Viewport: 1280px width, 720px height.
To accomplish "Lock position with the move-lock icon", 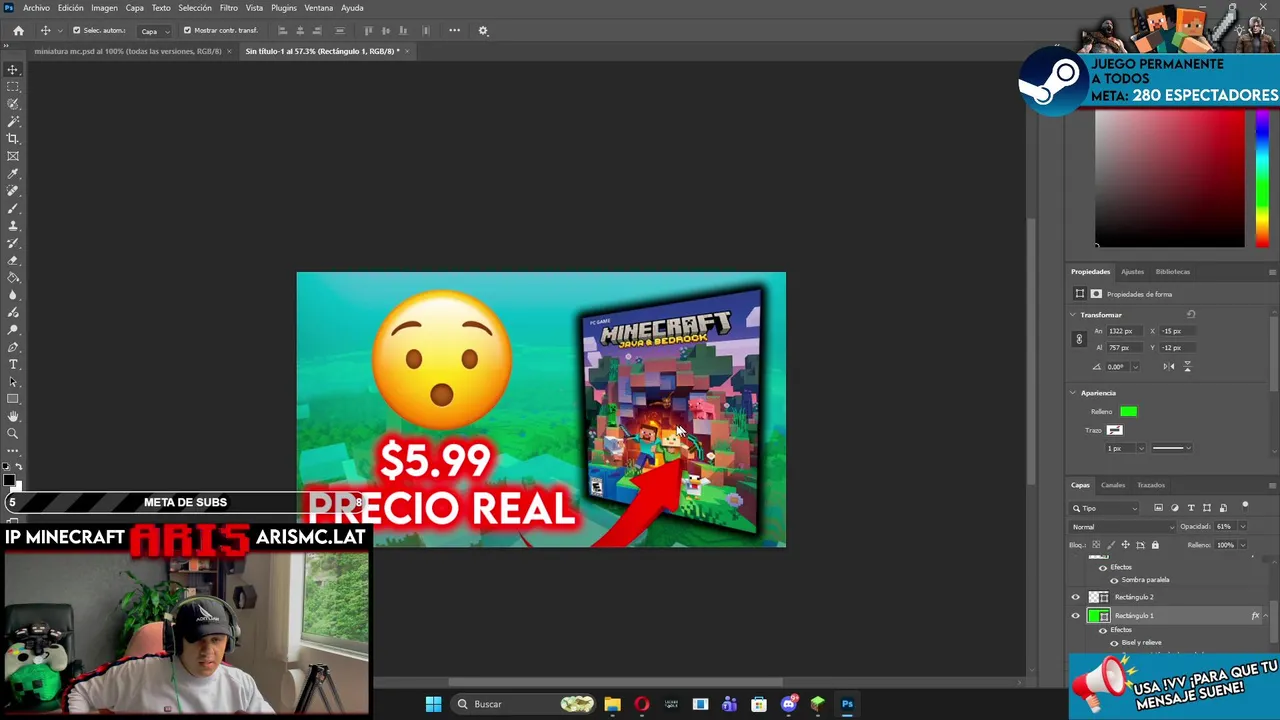I will click(x=1125, y=545).
